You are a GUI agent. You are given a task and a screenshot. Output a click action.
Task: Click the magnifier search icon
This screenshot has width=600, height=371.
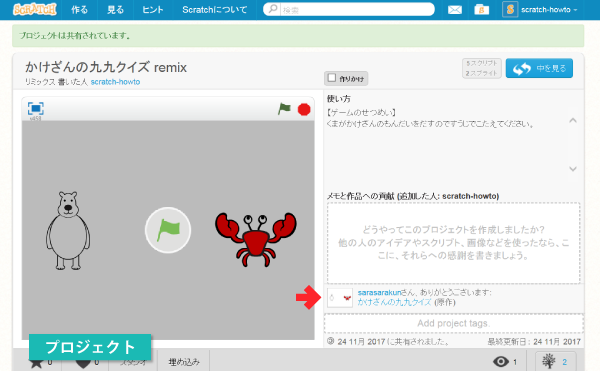click(272, 9)
